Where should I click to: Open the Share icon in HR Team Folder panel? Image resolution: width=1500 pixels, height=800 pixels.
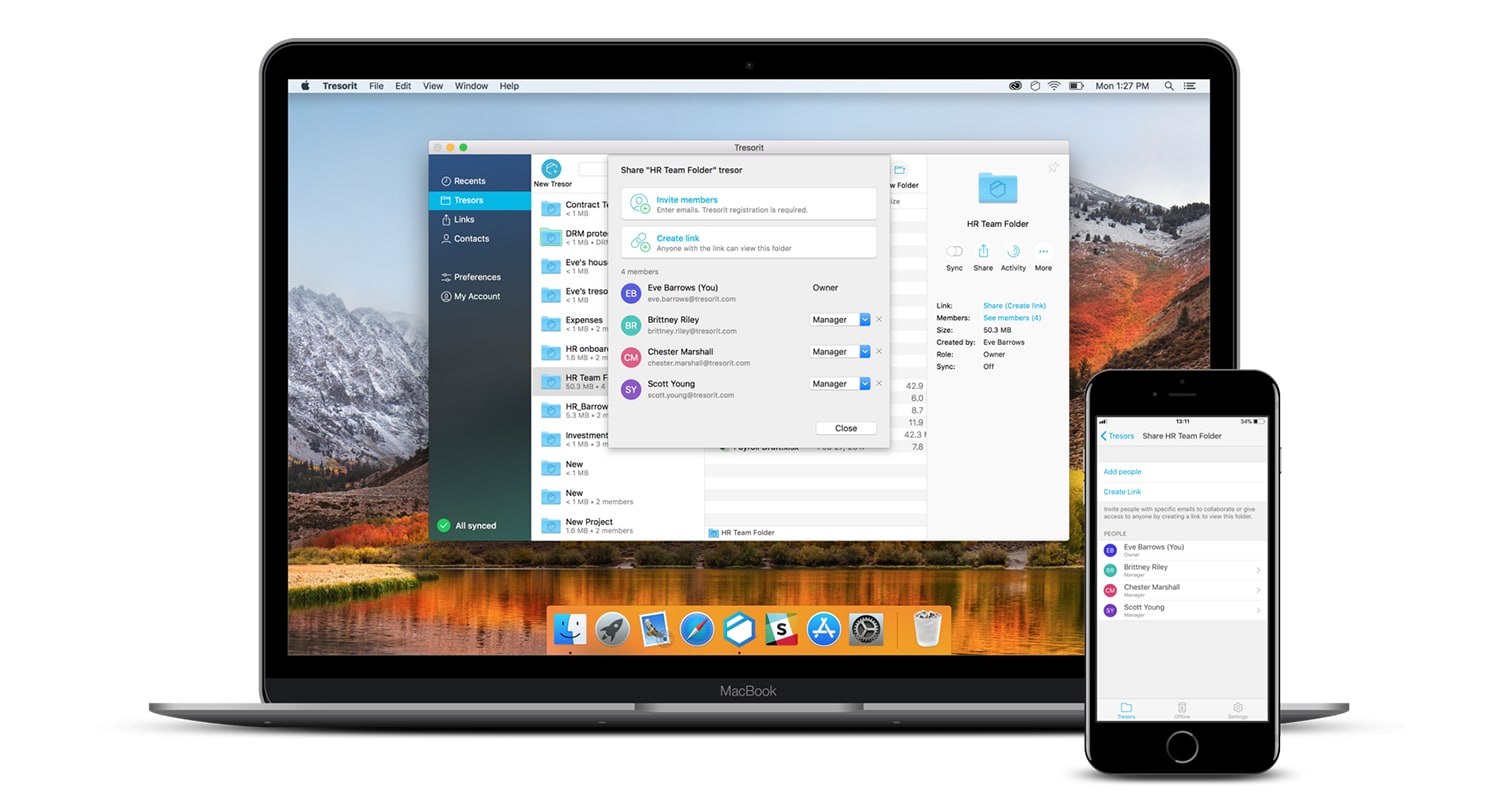pyautogui.click(x=983, y=252)
